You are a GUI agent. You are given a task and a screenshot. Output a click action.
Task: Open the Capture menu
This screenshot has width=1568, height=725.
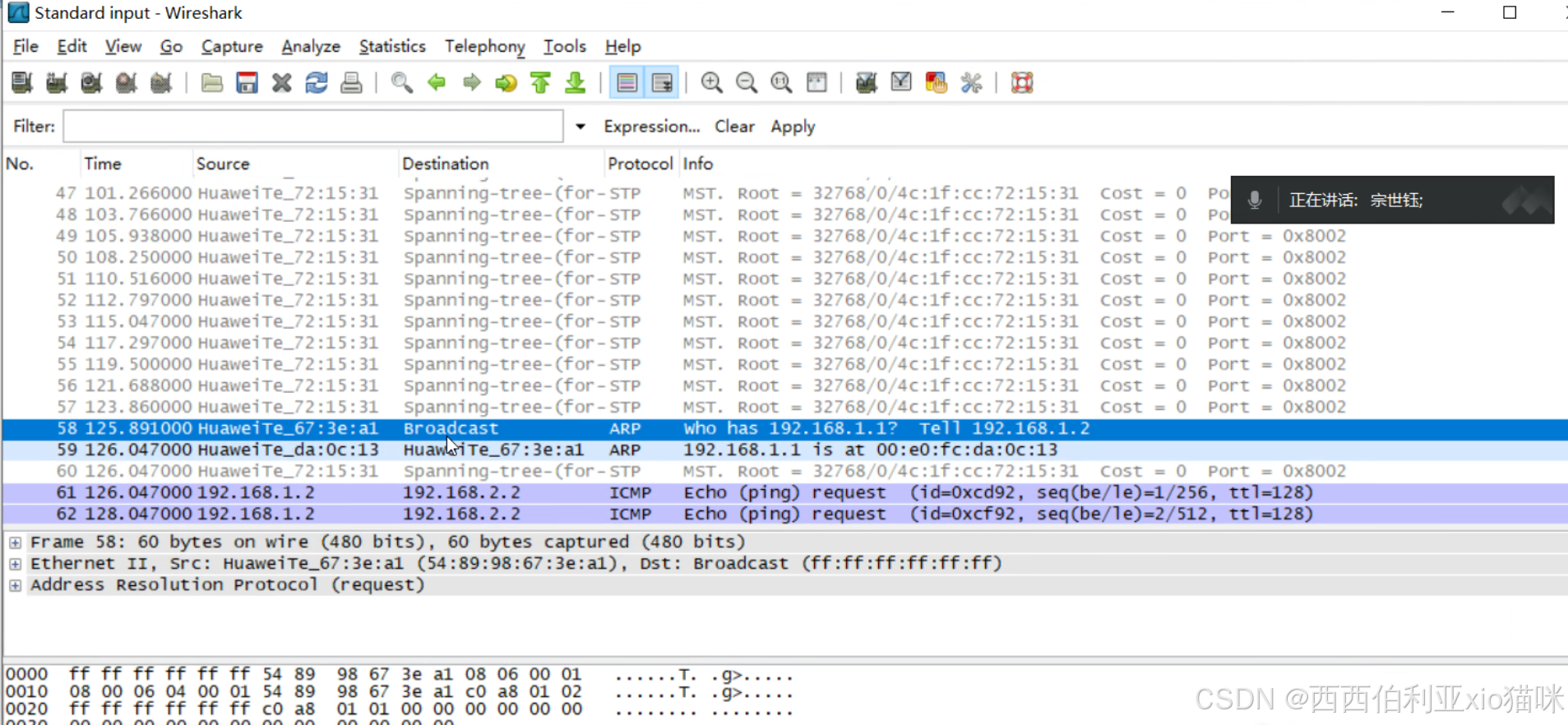[x=232, y=46]
